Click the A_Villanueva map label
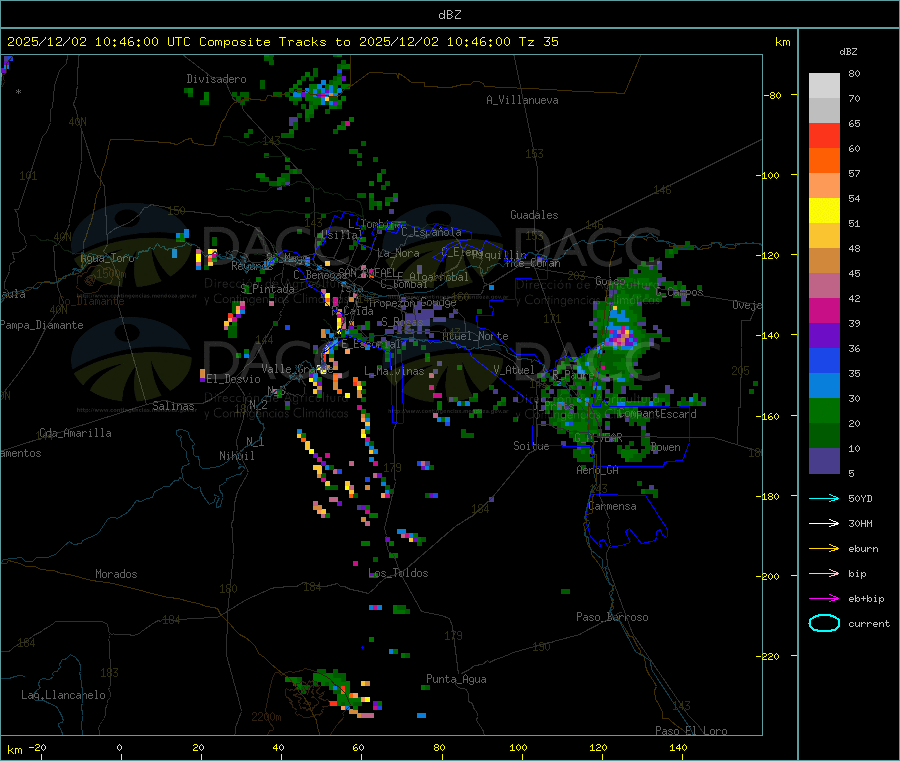The height and width of the screenshot is (761, 900). (x=522, y=100)
